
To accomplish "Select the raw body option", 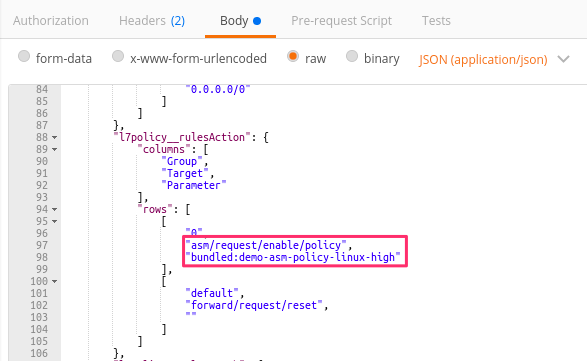I will (x=293, y=57).
